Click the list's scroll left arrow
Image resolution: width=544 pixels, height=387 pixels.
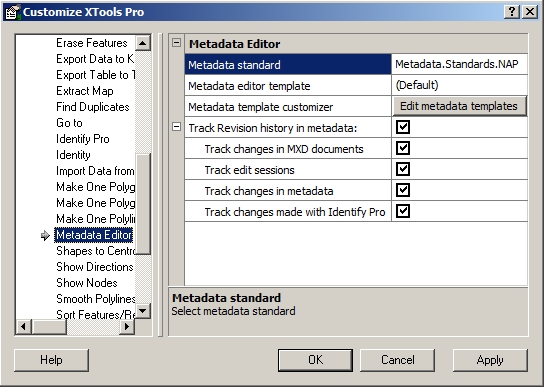pyautogui.click(x=24, y=327)
